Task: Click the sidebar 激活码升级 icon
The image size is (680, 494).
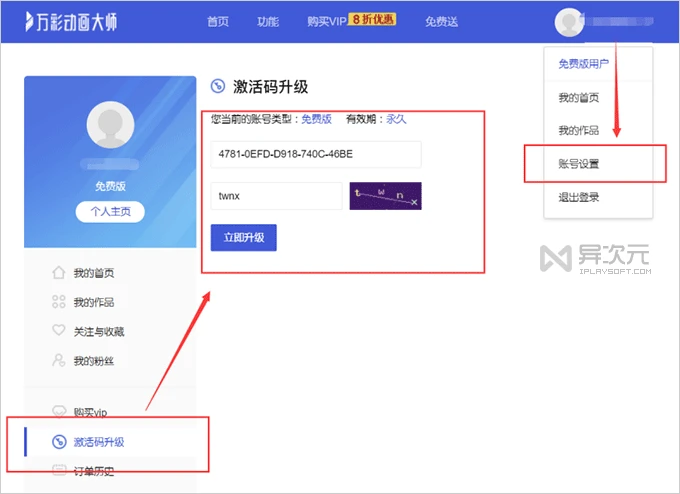Action: 59,442
